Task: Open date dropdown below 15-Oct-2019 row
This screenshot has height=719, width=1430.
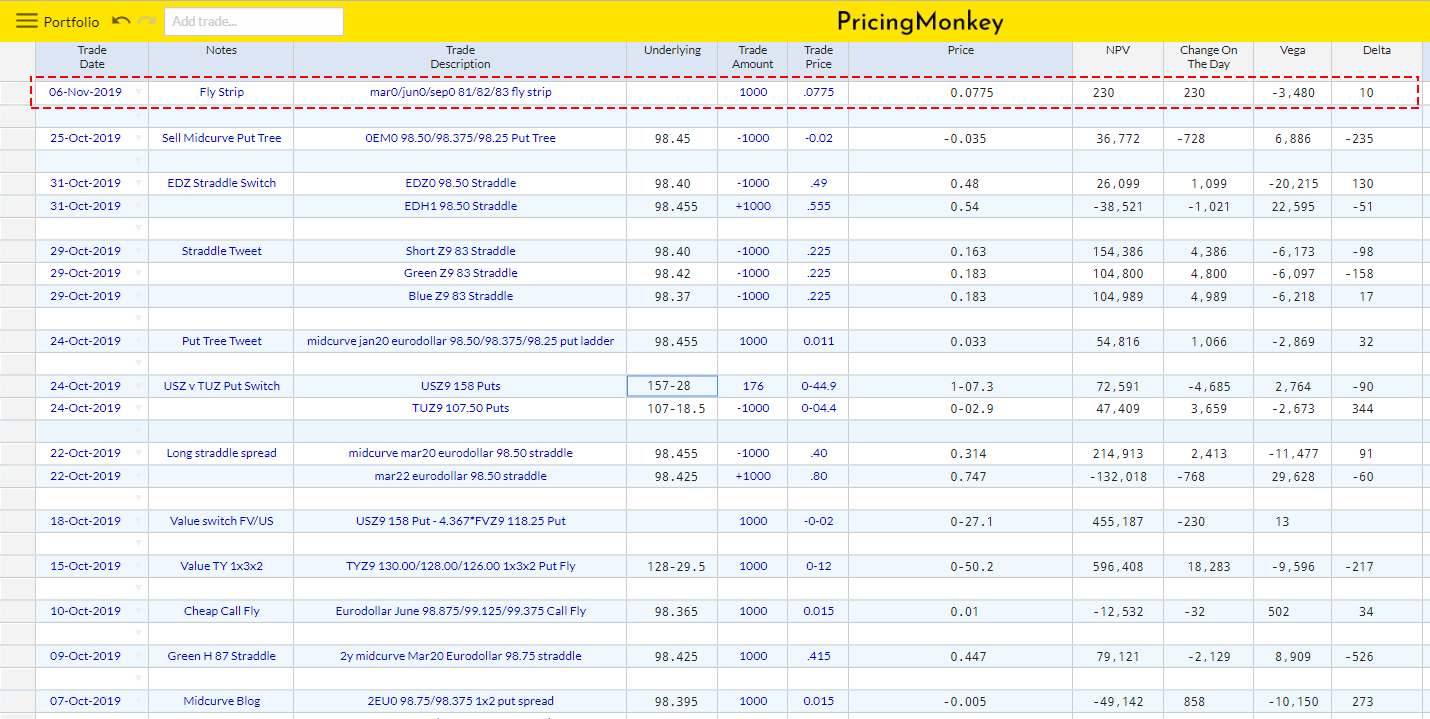Action: click(x=138, y=588)
